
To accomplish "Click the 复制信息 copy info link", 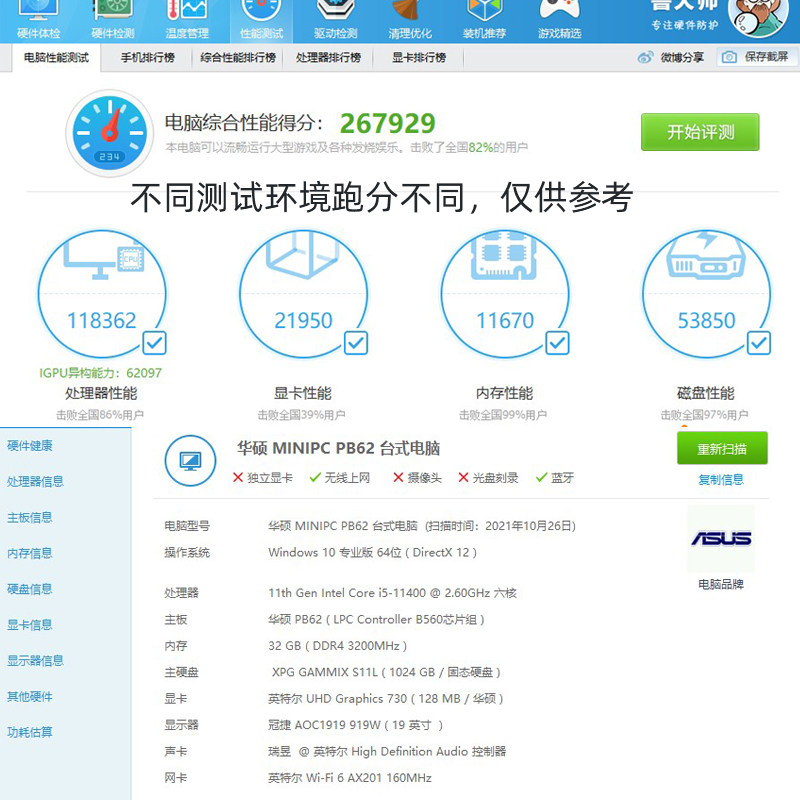I will point(721,480).
